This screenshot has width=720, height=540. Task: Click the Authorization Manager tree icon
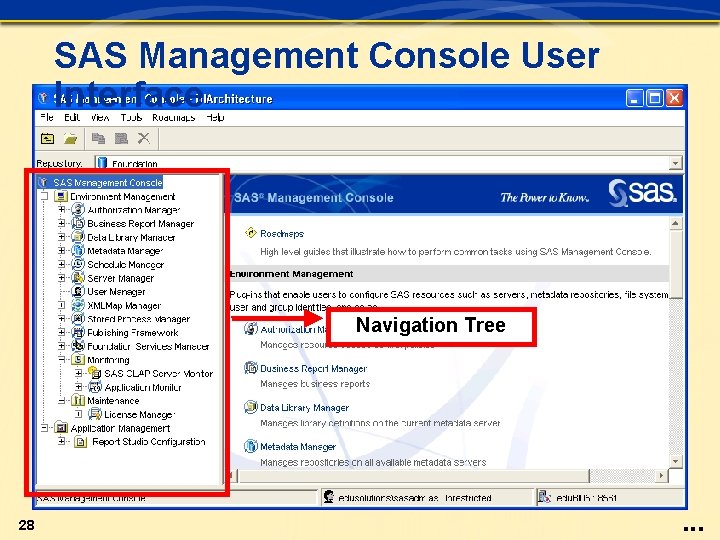(x=78, y=210)
